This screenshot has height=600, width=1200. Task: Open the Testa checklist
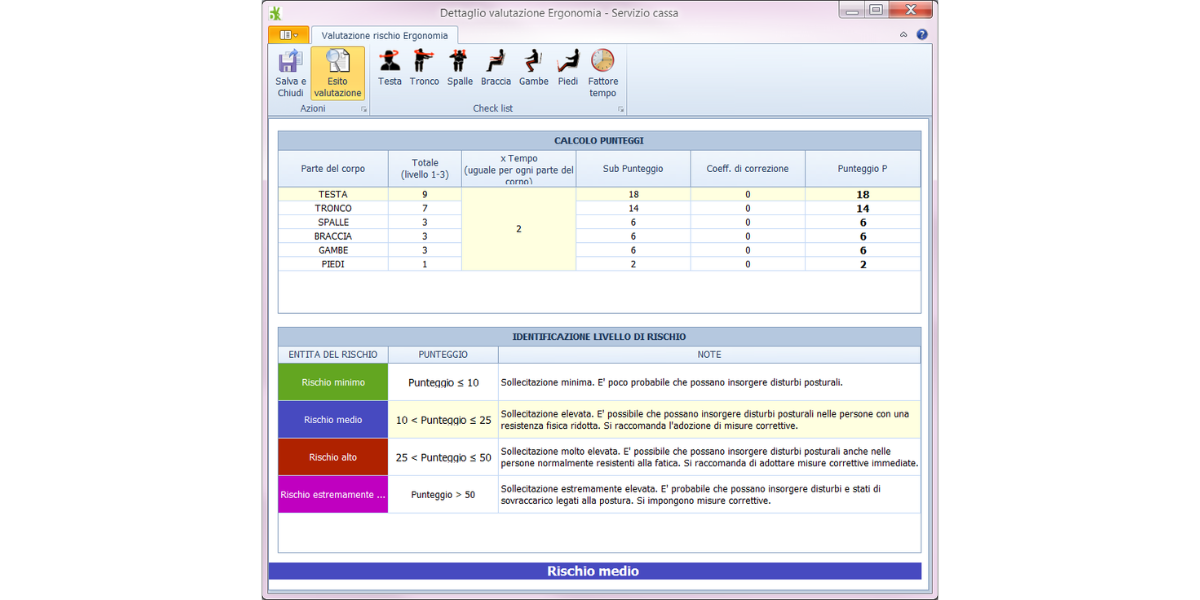[390, 62]
